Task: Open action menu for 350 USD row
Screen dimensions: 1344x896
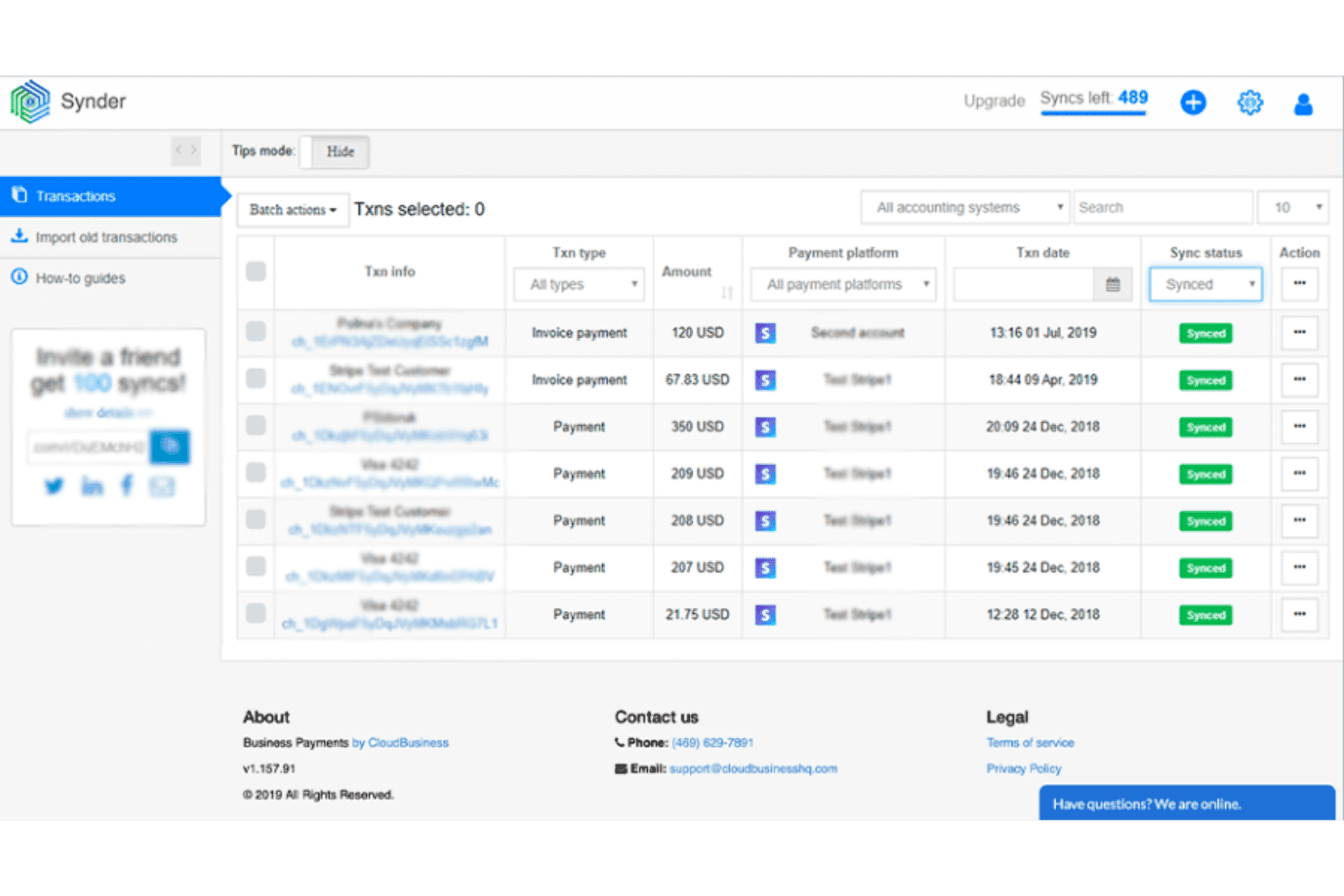Action: pyautogui.click(x=1300, y=427)
